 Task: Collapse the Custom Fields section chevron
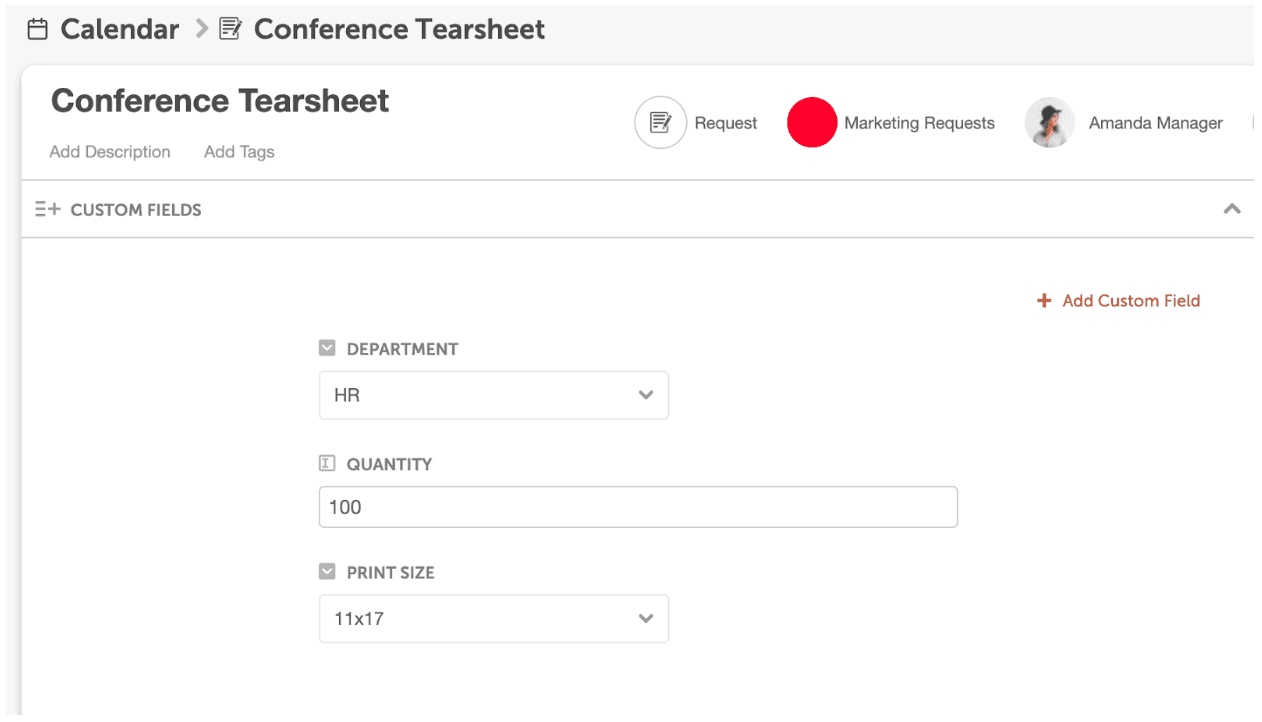coord(1232,209)
